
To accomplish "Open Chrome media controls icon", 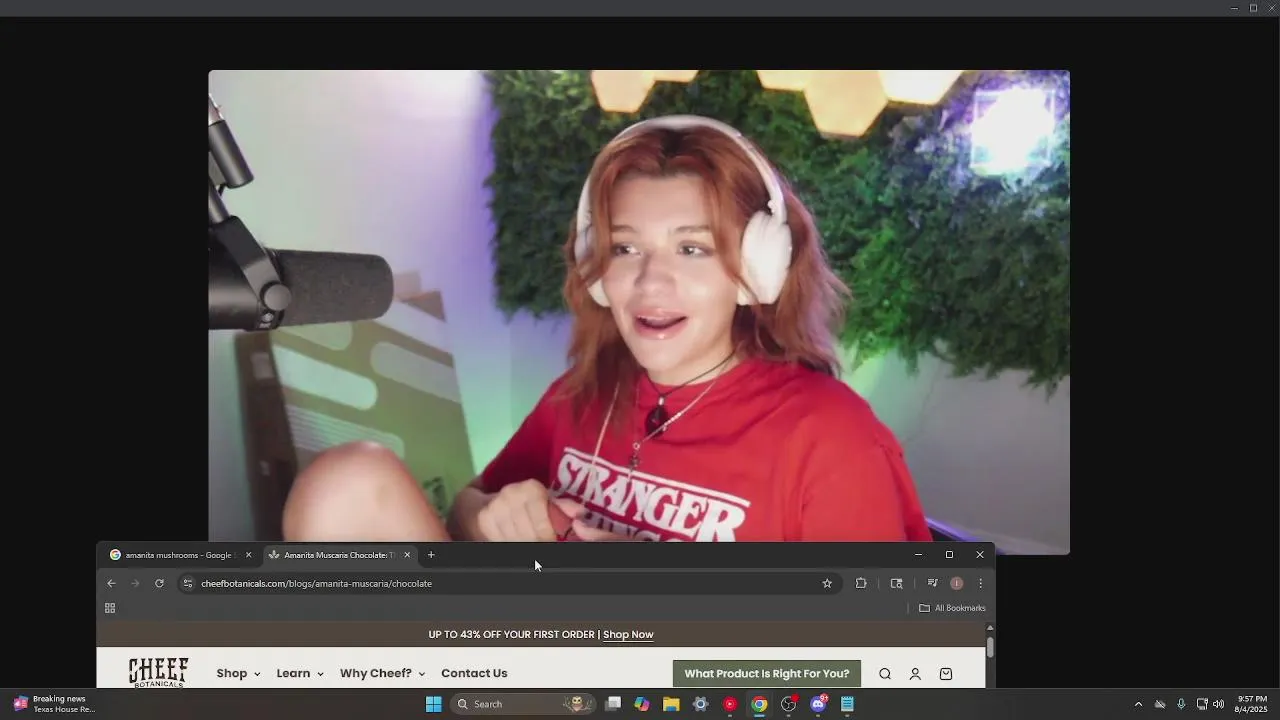I will pos(932,583).
